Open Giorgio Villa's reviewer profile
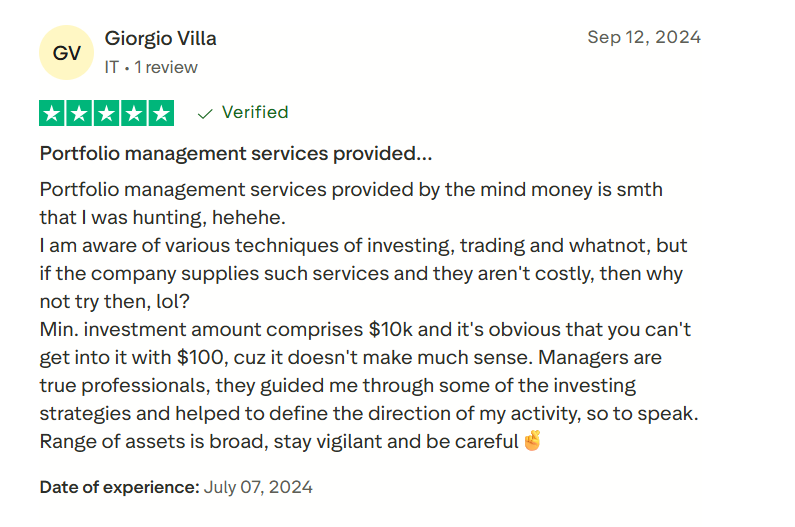Screen dimensions: 795x527 point(160,39)
